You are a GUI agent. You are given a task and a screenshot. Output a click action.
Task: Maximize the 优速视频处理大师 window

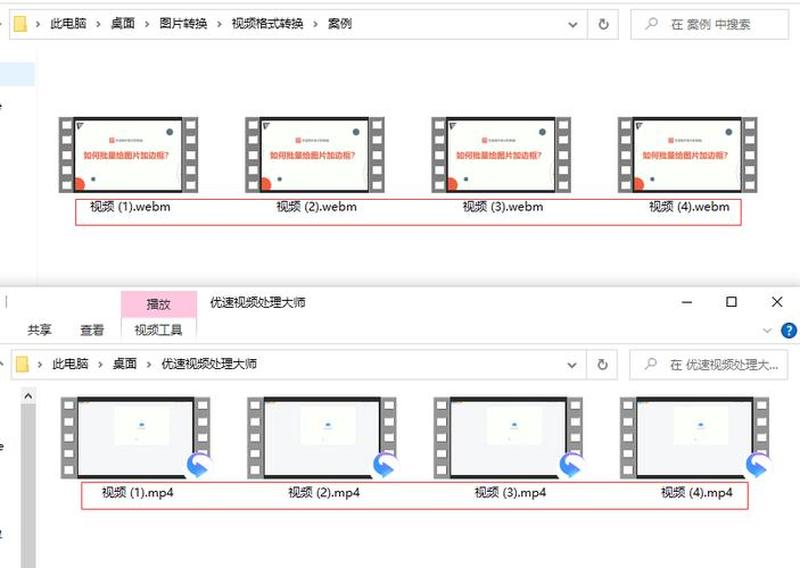click(731, 302)
